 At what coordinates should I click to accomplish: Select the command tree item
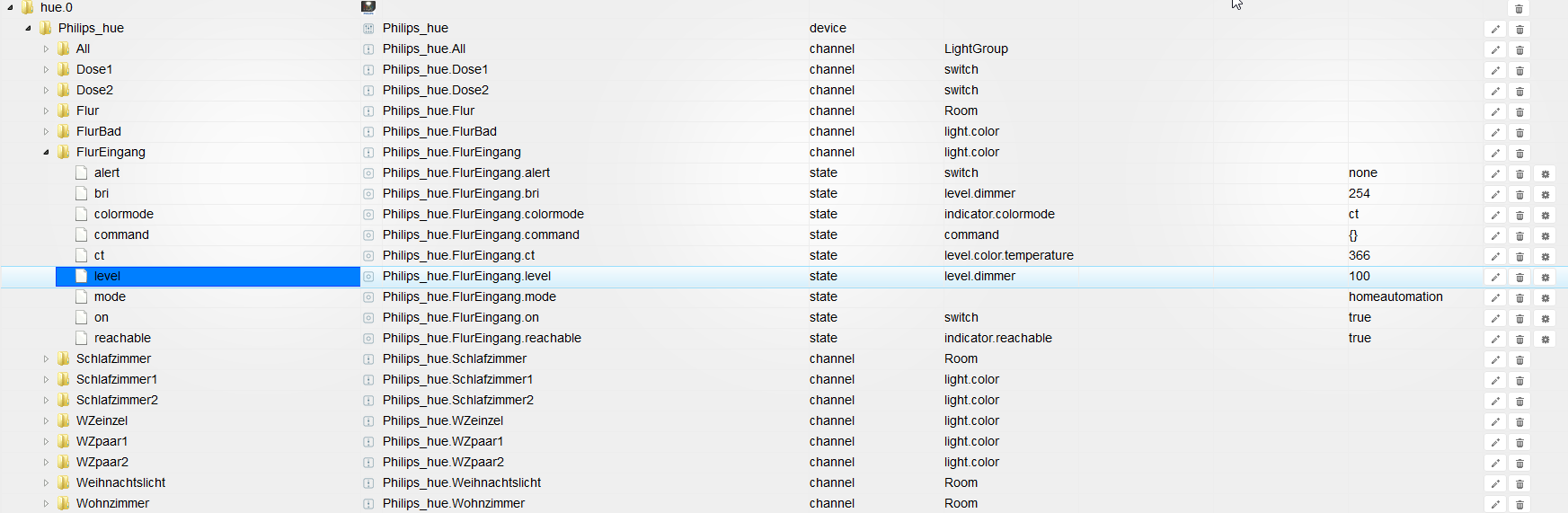coord(121,234)
